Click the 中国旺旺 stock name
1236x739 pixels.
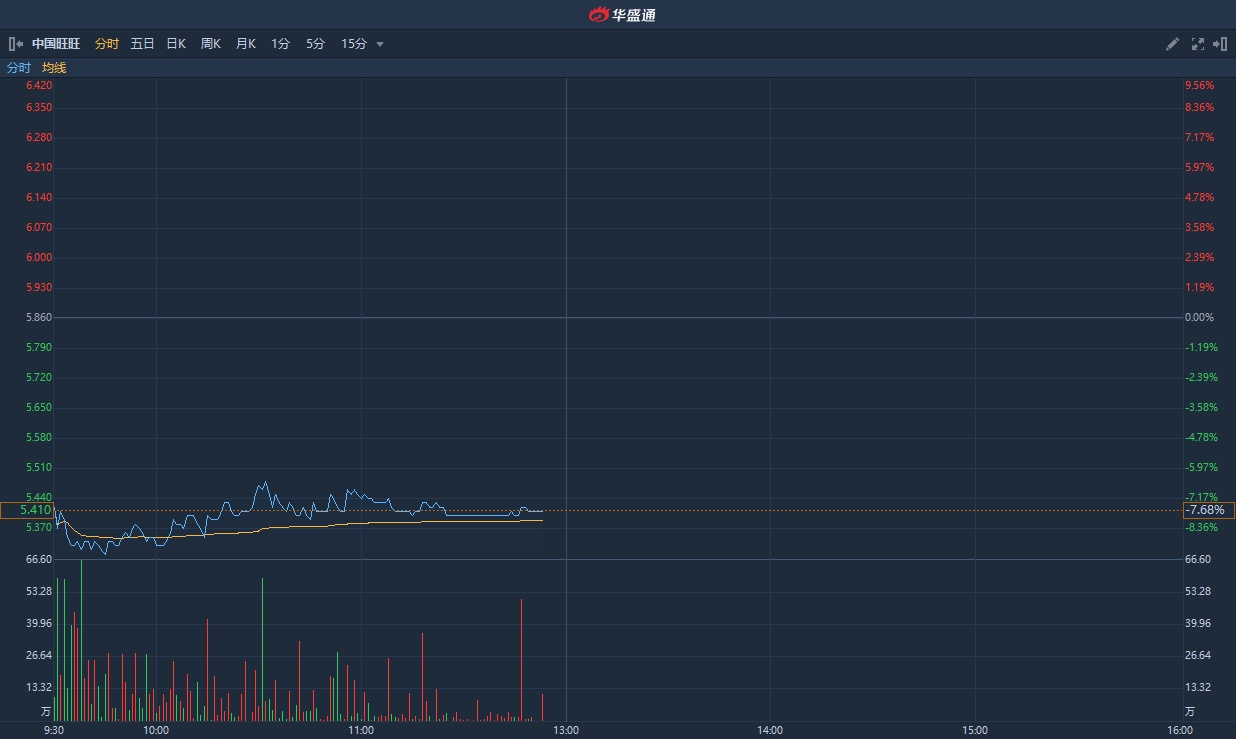pyautogui.click(x=58, y=44)
